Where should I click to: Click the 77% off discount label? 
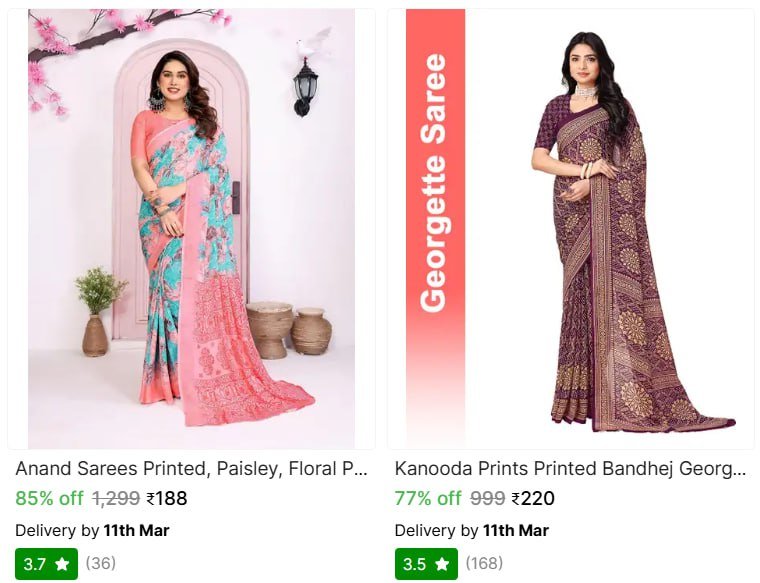coord(428,498)
